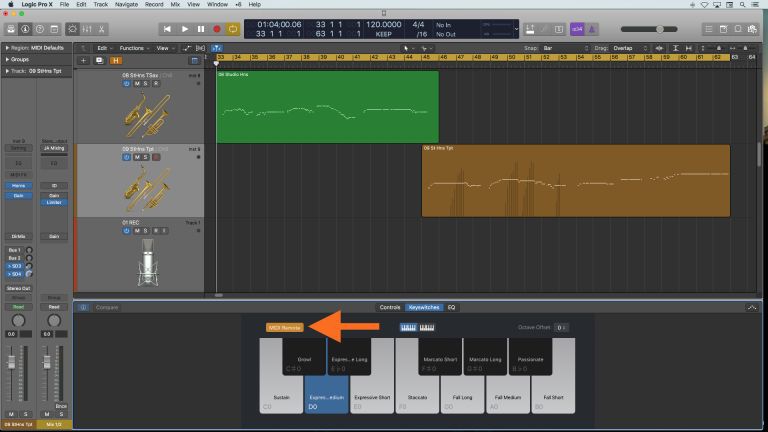Viewport: 768px width, 432px height.
Task: Click the waveform zoom icon
Action: 660,48
